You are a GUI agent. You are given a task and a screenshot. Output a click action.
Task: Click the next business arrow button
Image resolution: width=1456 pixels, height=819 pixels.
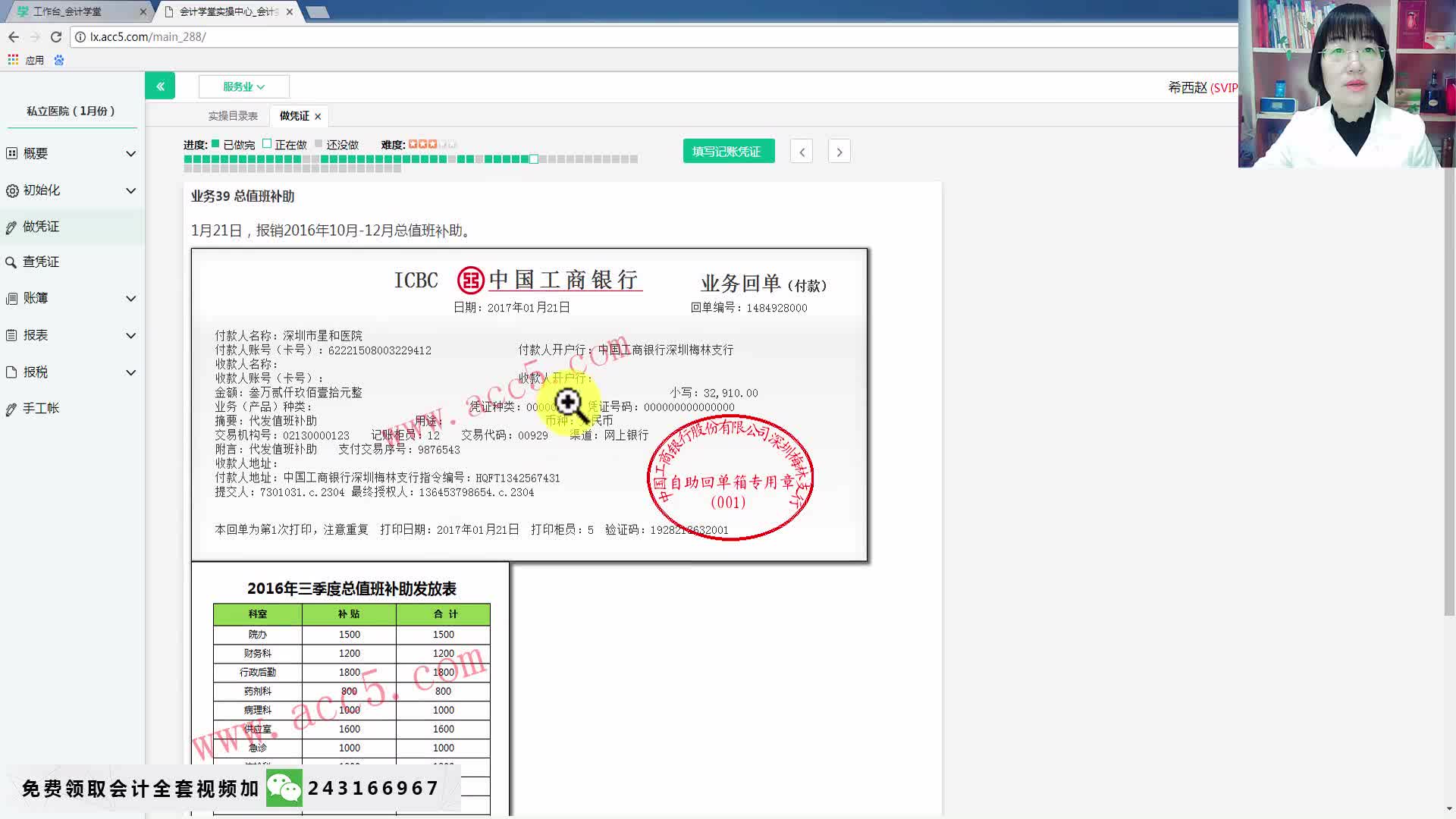tap(839, 151)
